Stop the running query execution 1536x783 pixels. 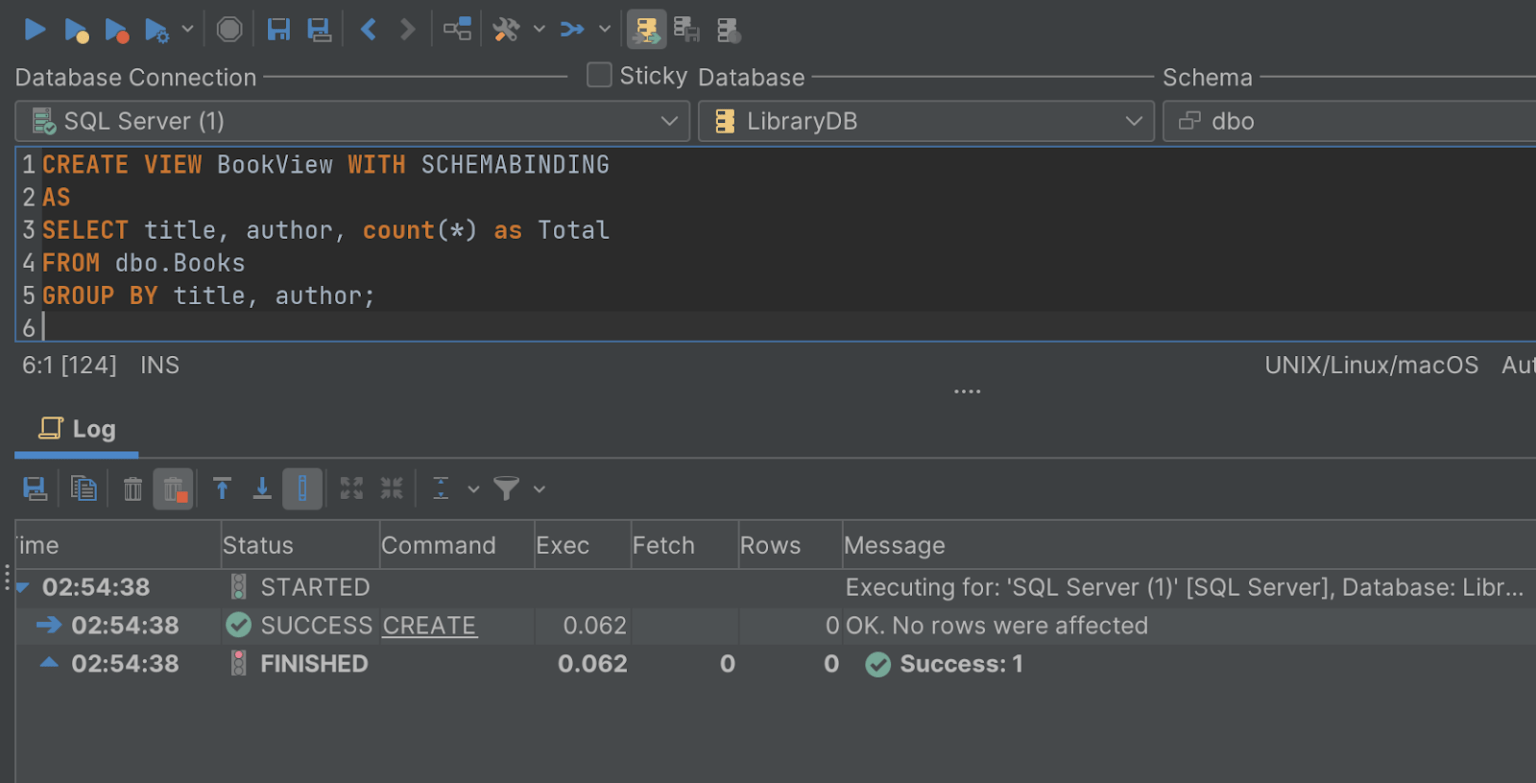[x=229, y=29]
